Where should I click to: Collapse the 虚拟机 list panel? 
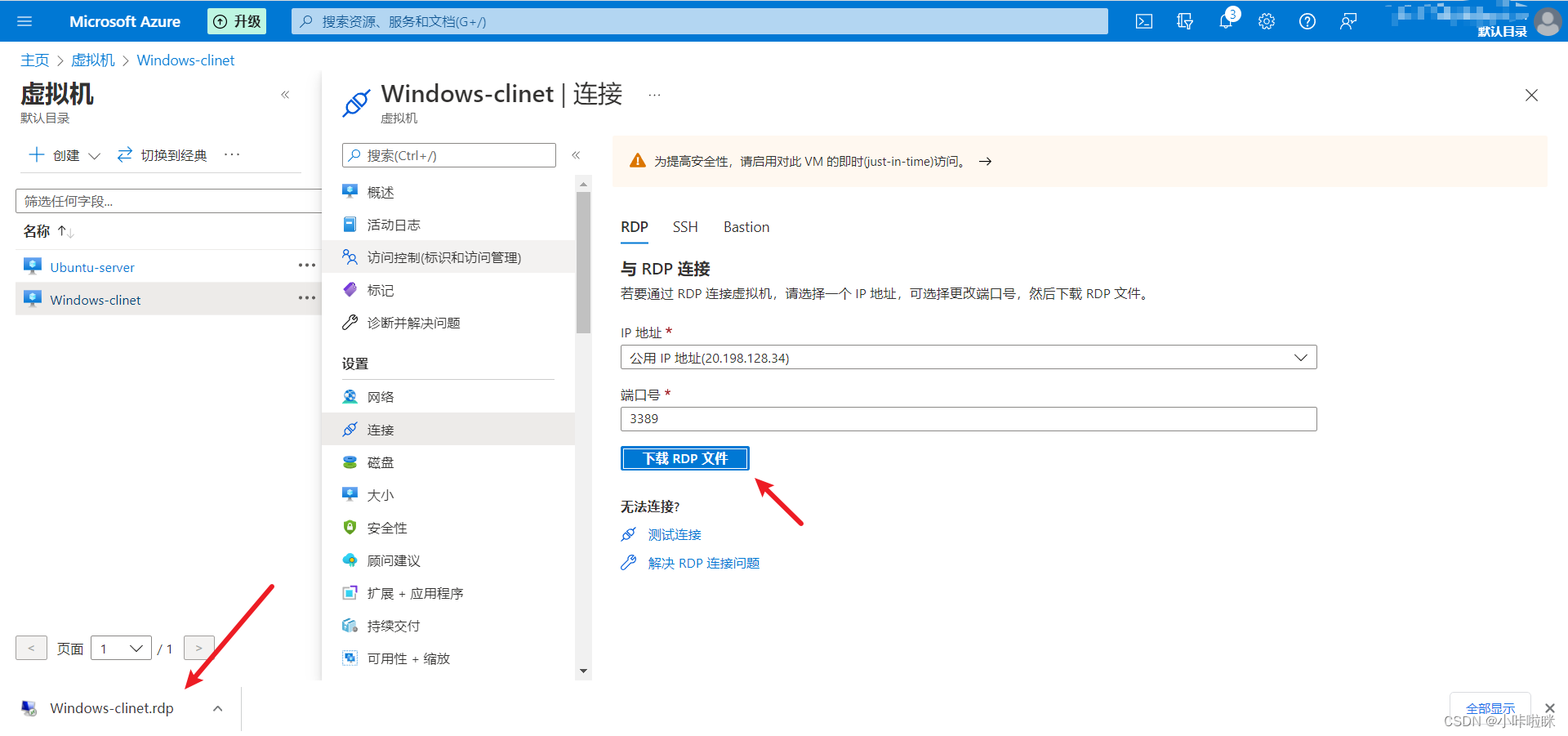tap(285, 95)
